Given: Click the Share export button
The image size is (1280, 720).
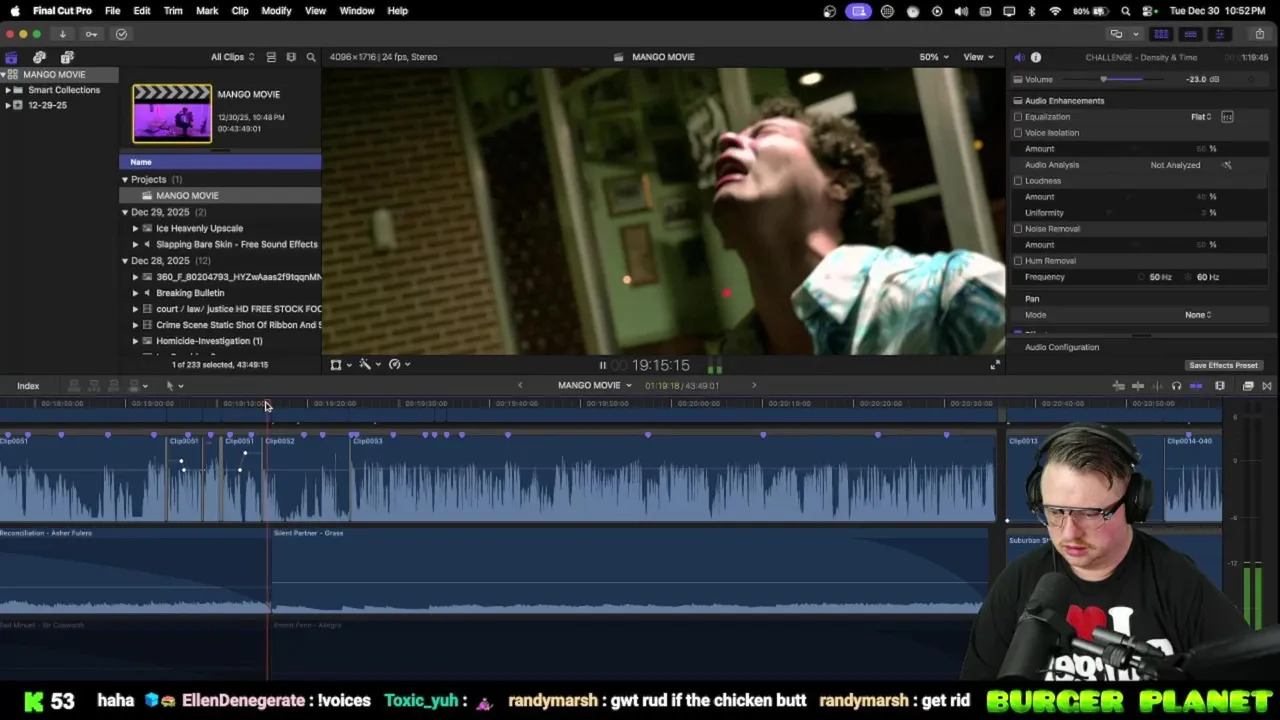Looking at the screenshot, I should [x=1259, y=34].
